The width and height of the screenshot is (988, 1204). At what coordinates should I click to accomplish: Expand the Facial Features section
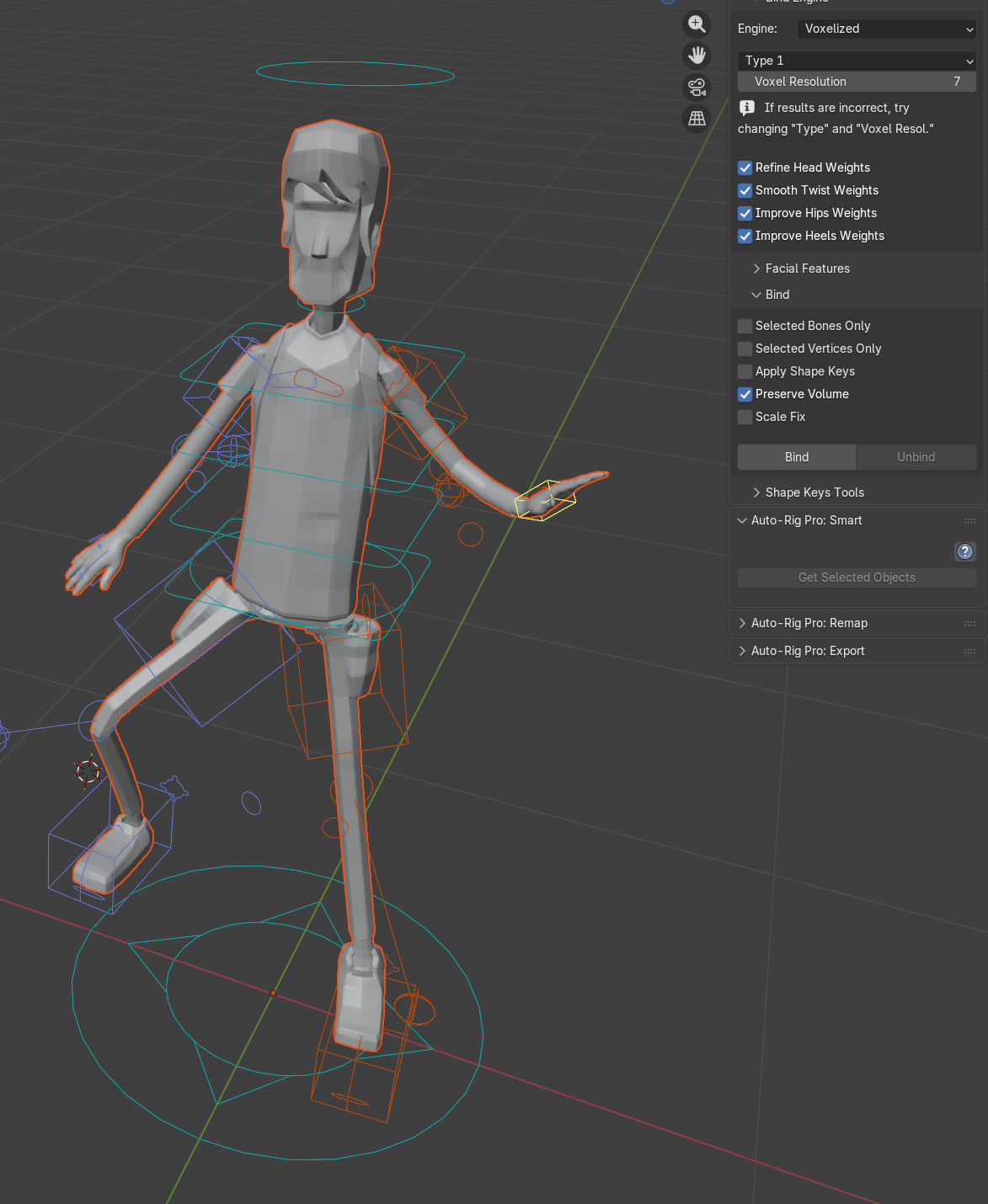coord(807,269)
